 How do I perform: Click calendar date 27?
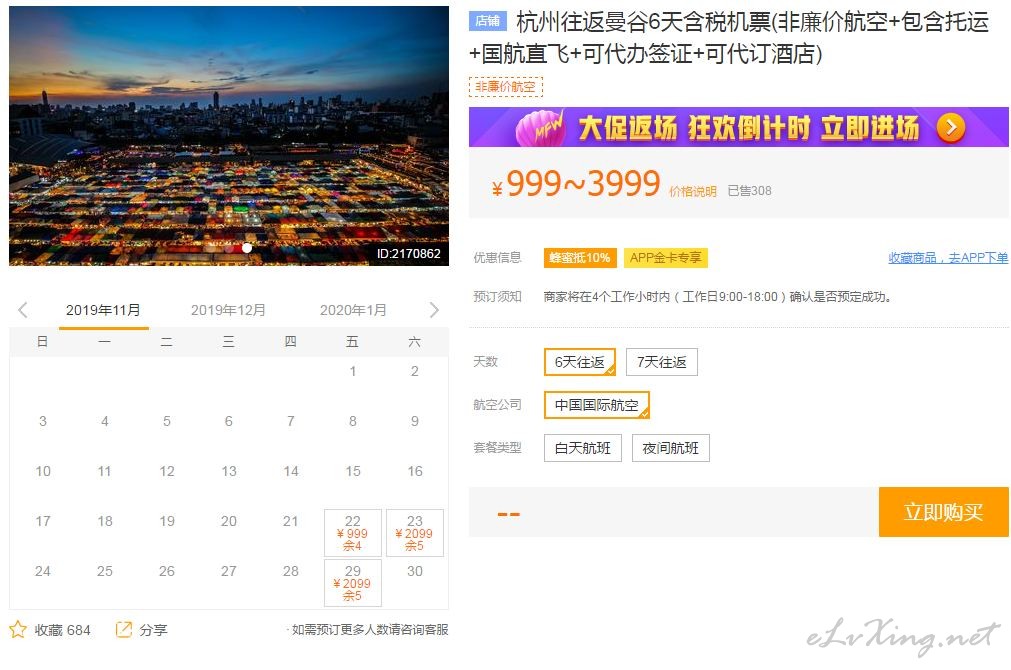(x=228, y=571)
